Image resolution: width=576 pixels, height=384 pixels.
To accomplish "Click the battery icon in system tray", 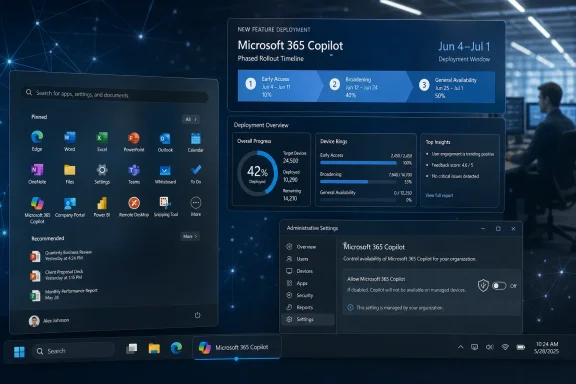I will (x=521, y=347).
